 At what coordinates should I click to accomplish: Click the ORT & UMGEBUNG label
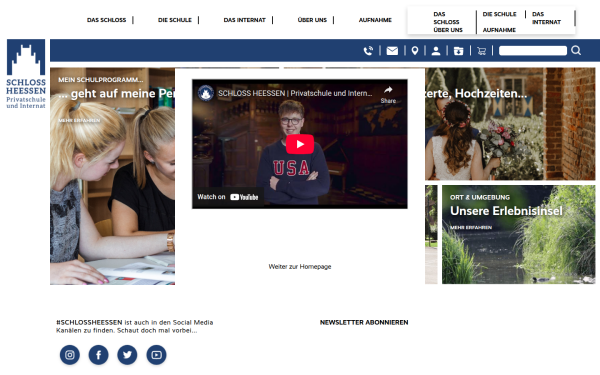tap(480, 197)
